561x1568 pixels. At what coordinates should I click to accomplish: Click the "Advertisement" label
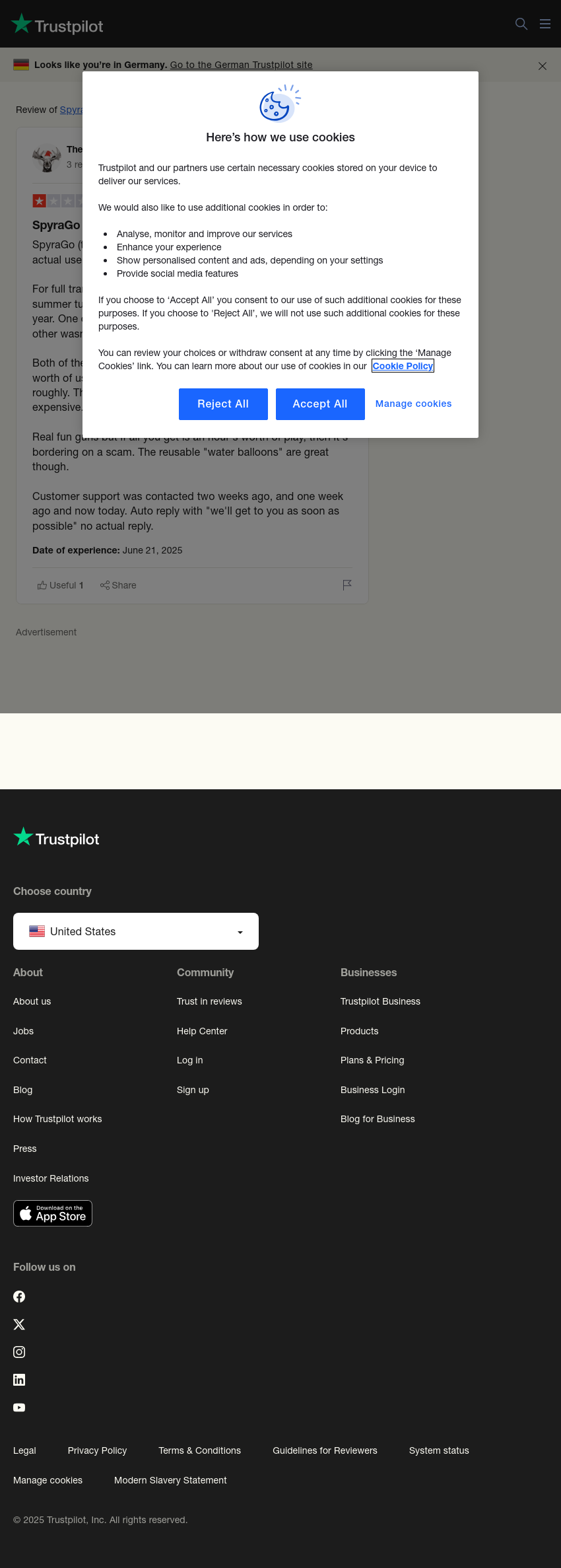46,632
